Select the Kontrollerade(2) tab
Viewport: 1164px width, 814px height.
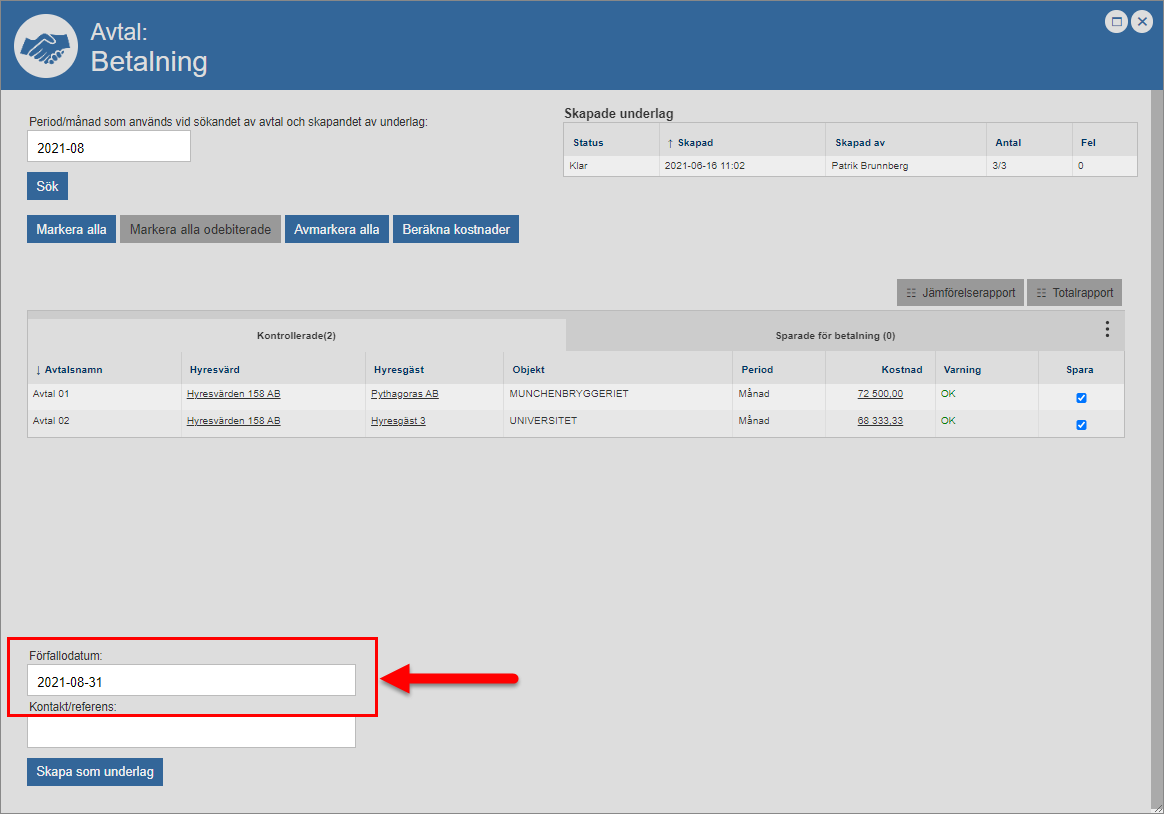296,336
